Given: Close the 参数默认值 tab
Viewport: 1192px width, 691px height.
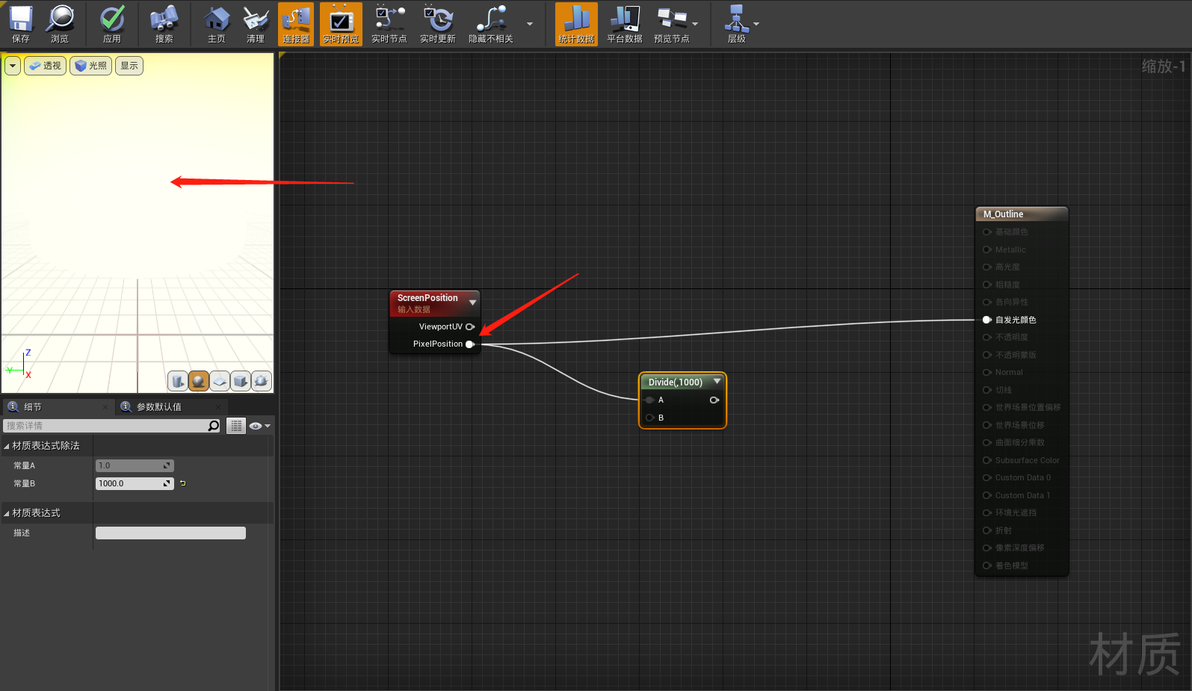Looking at the screenshot, I should [217, 407].
